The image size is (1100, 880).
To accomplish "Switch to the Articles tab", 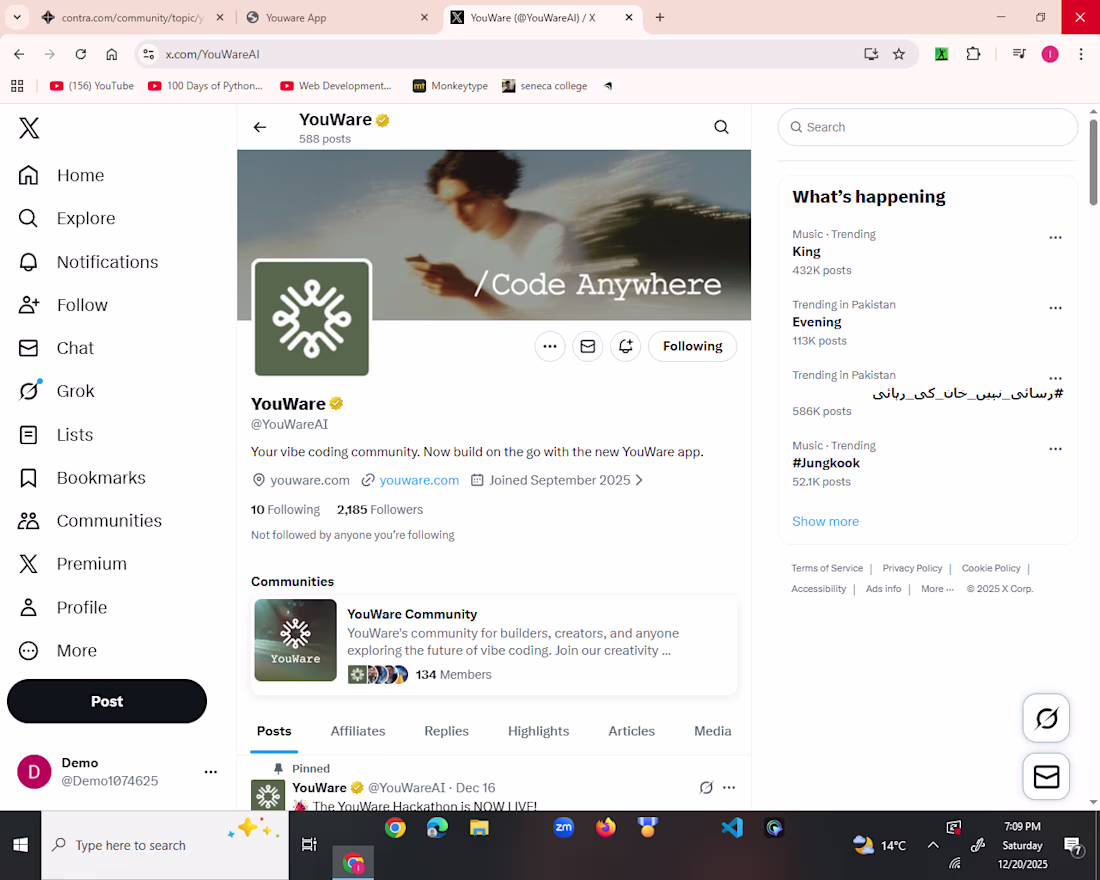I will pyautogui.click(x=631, y=731).
